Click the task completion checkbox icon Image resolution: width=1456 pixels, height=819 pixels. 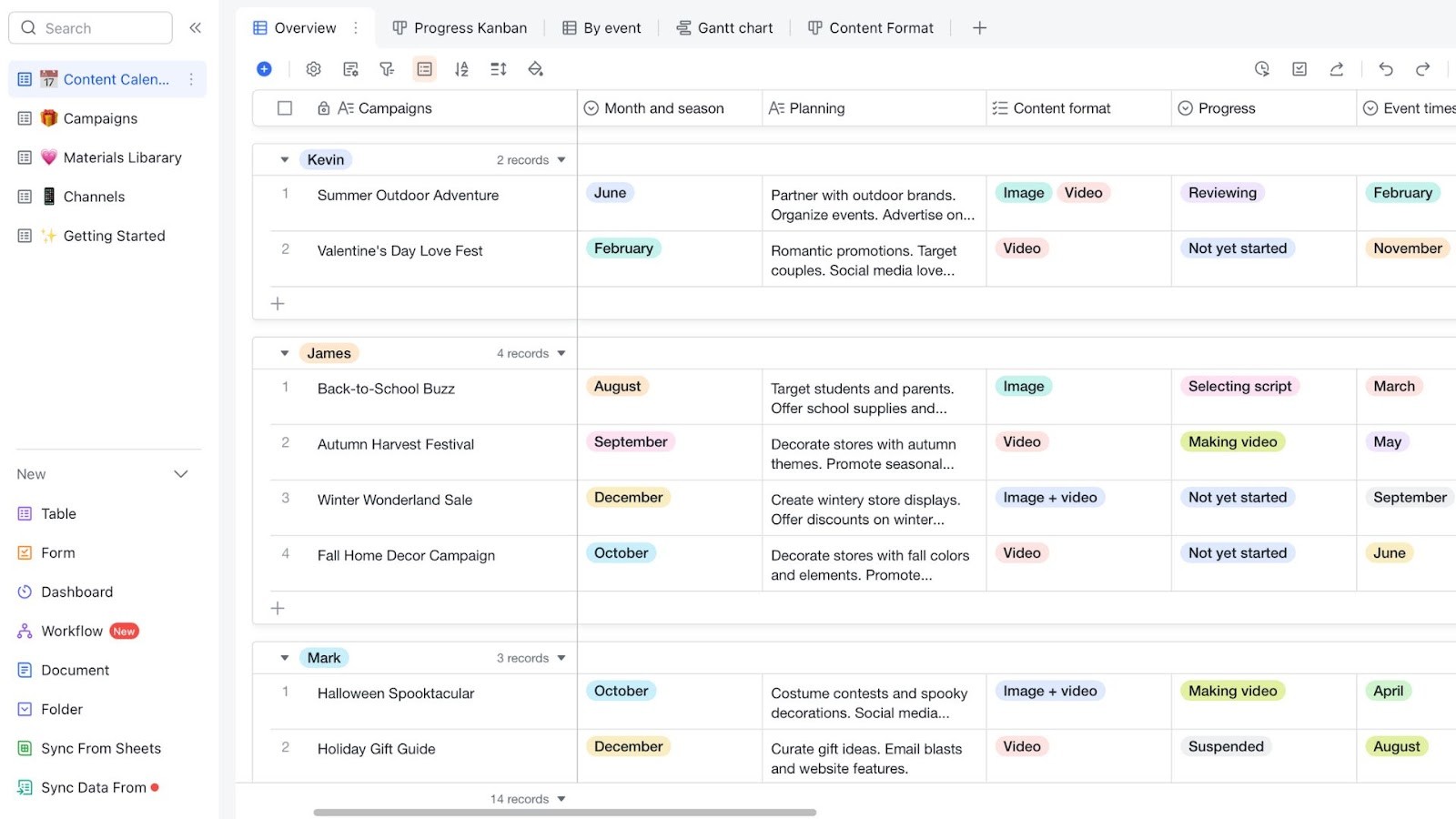tap(1299, 68)
